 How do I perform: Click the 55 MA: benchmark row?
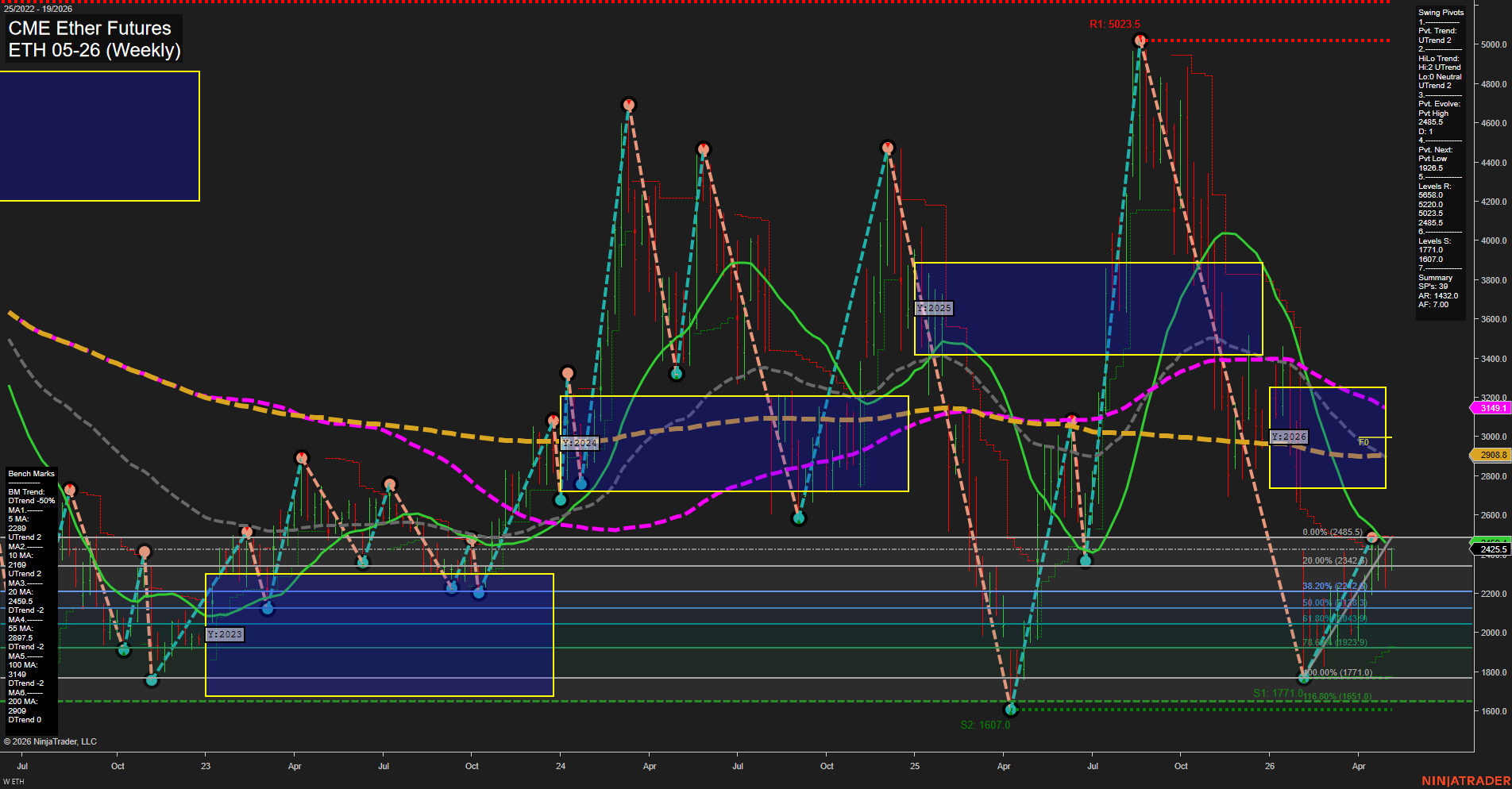pos(21,629)
